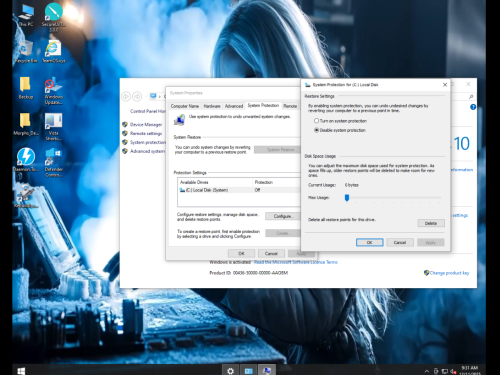The height and width of the screenshot is (375, 500).
Task: Click the computer icon in address bar
Action: click(153, 96)
